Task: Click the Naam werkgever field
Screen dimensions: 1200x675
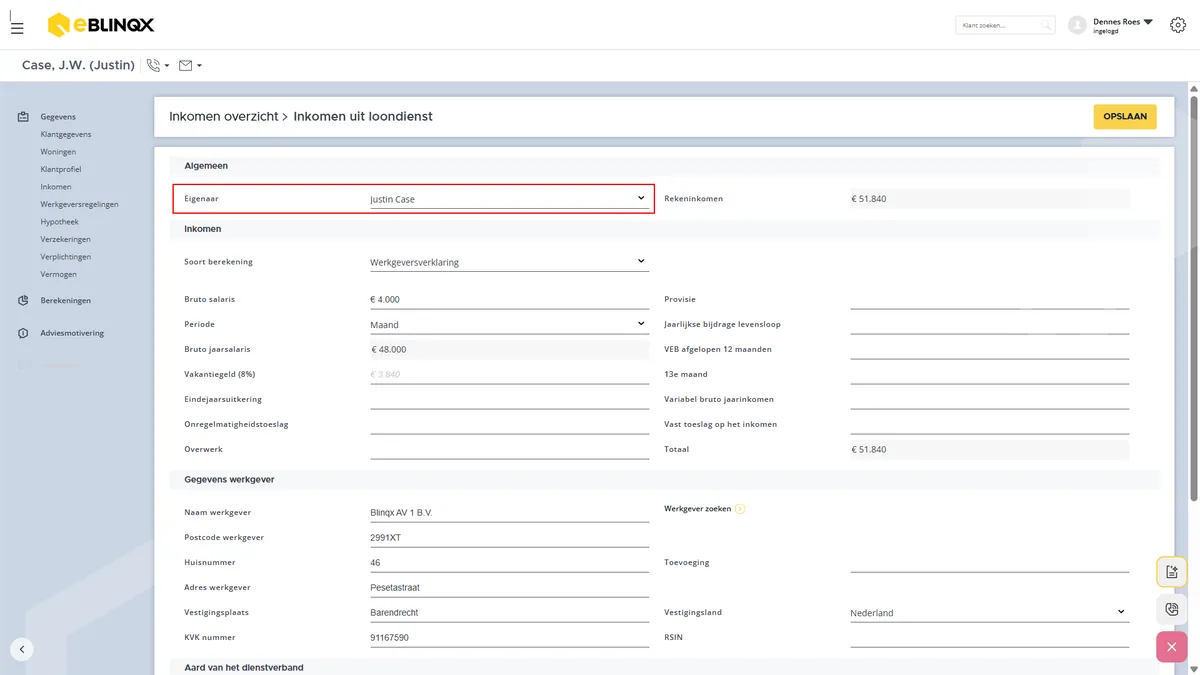Action: 509,512
